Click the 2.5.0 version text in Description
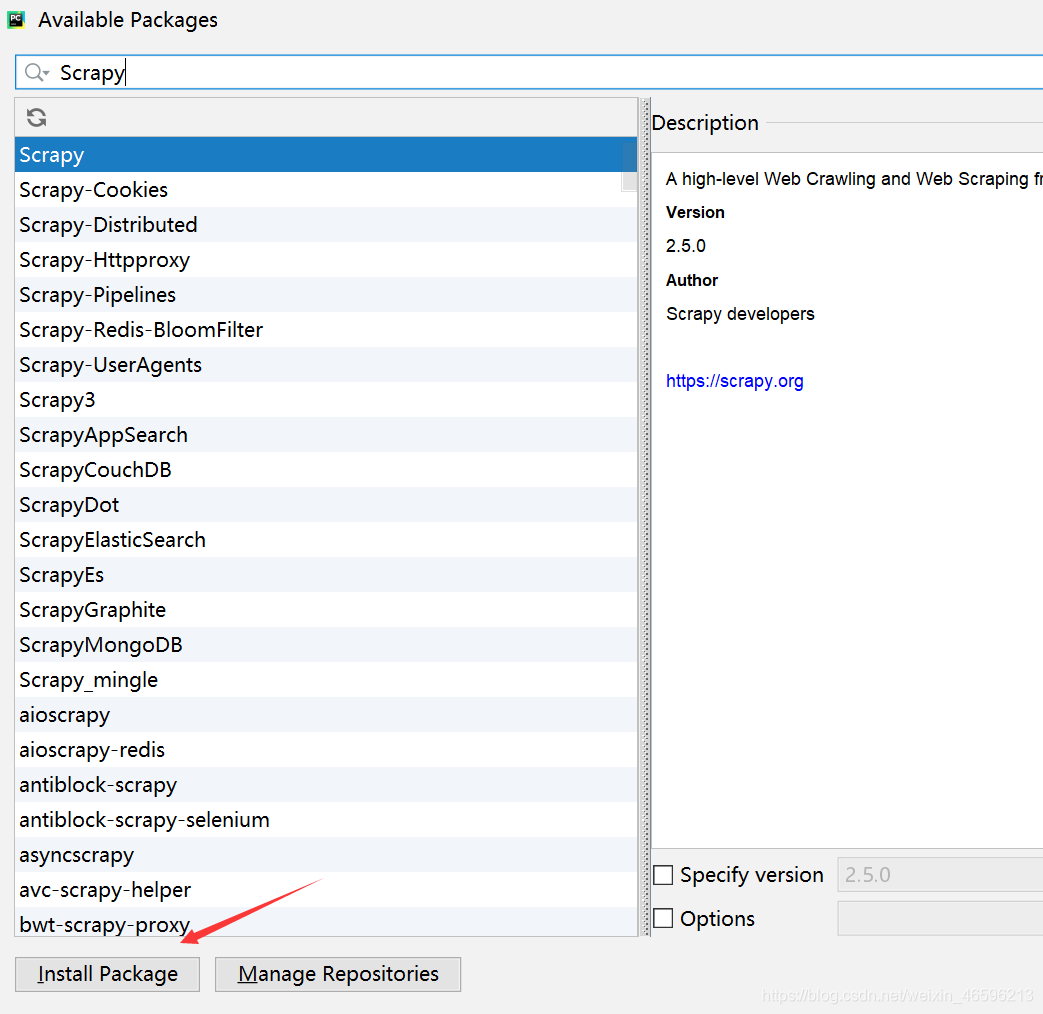The width and height of the screenshot is (1043, 1014). (686, 246)
